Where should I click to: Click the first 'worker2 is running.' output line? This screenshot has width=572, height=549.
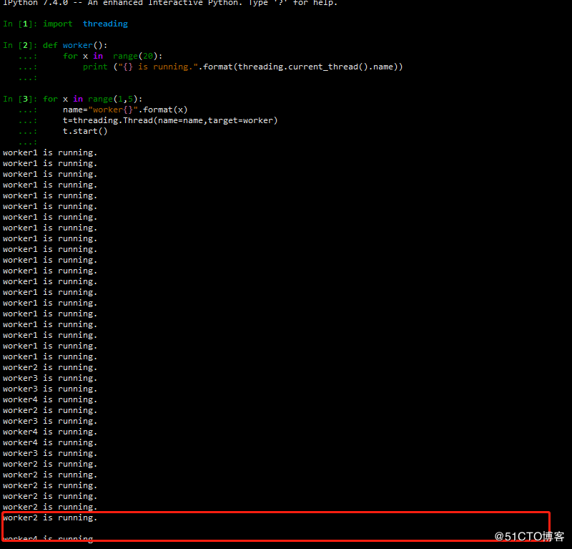[x=50, y=368]
